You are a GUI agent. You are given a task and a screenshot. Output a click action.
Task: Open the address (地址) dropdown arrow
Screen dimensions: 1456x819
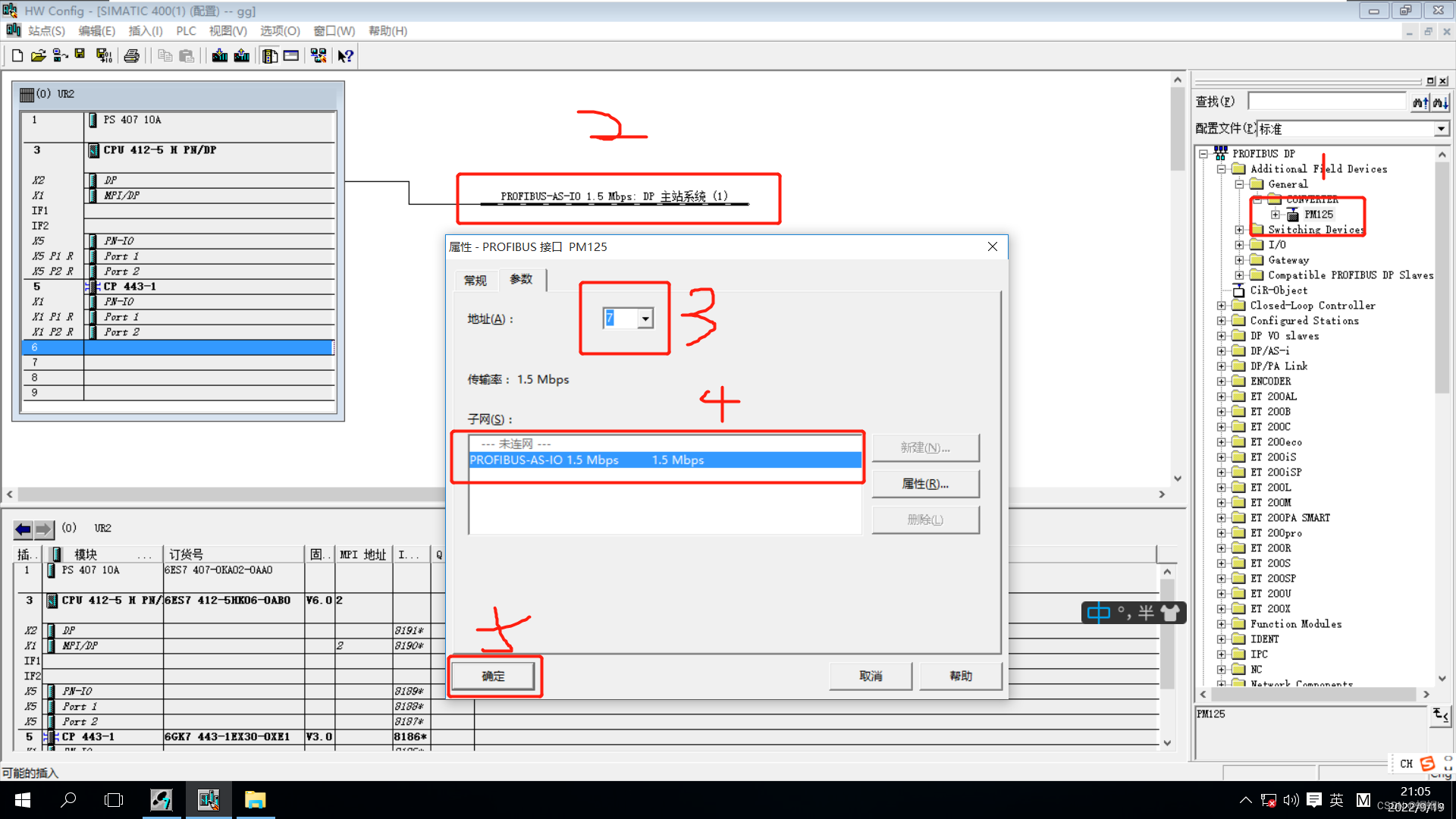645,318
